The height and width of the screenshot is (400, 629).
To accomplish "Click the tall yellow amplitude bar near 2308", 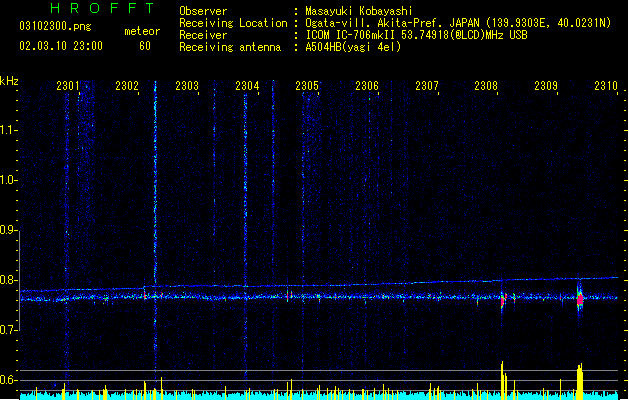I will click(x=503, y=380).
